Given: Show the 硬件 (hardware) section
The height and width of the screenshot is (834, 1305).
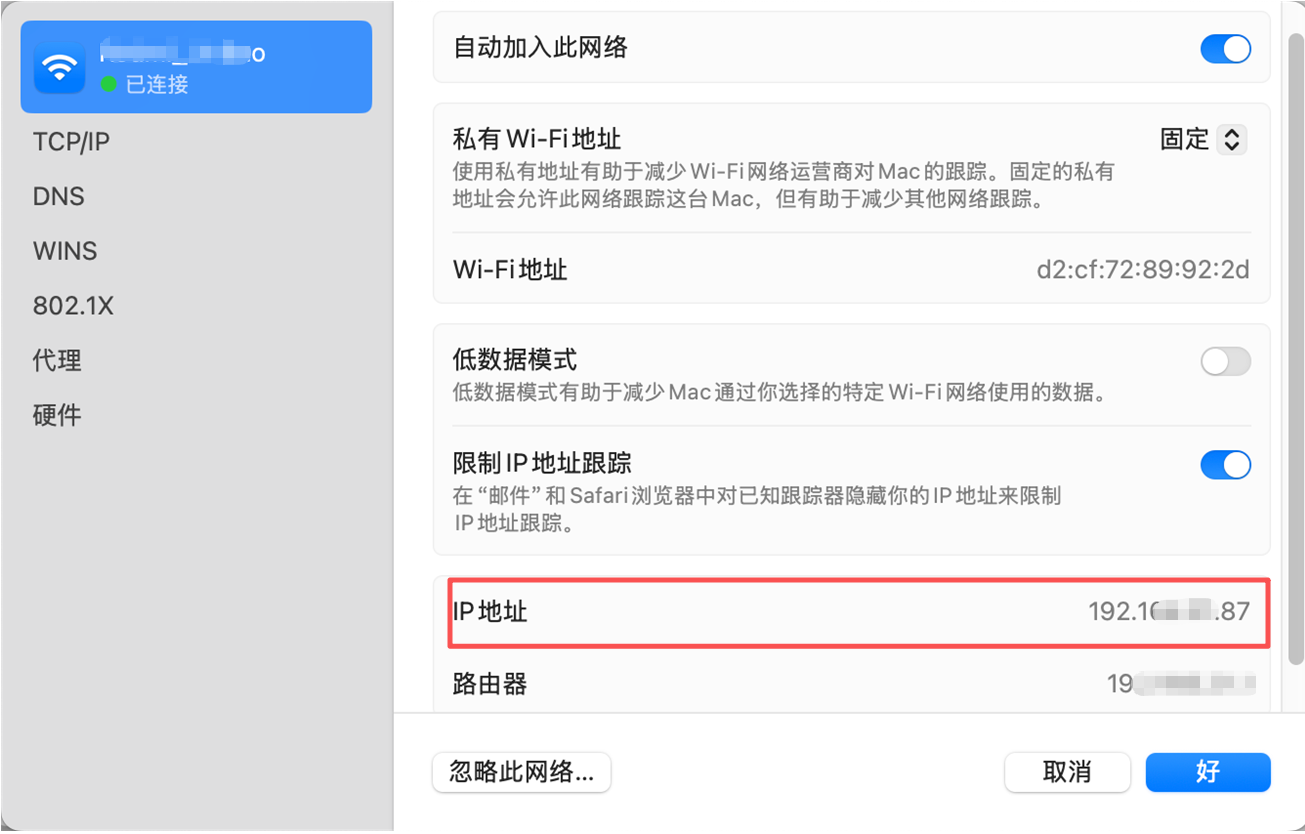Looking at the screenshot, I should point(57,415).
